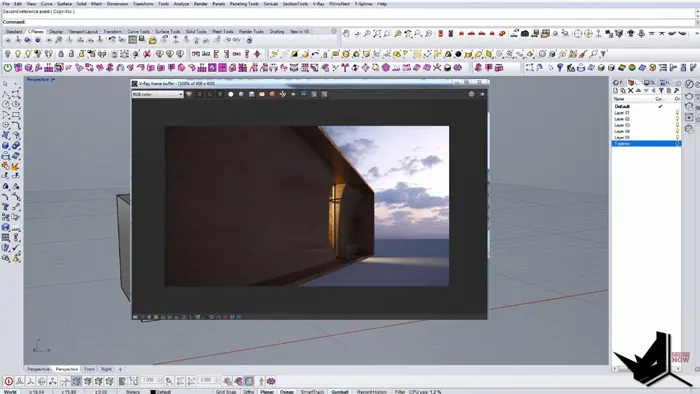
Task: Toggle Planar in status bar
Action: point(267,392)
